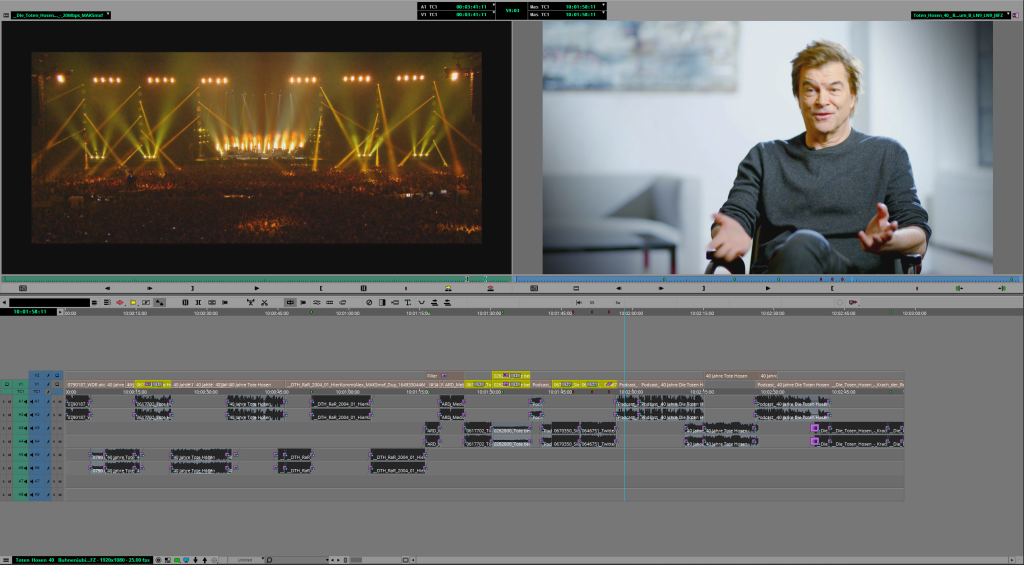Select '_DTH_RaR_2004_01_HierKommtAlex' clip on V1
The height and width of the screenshot is (565, 1024).
[356, 384]
